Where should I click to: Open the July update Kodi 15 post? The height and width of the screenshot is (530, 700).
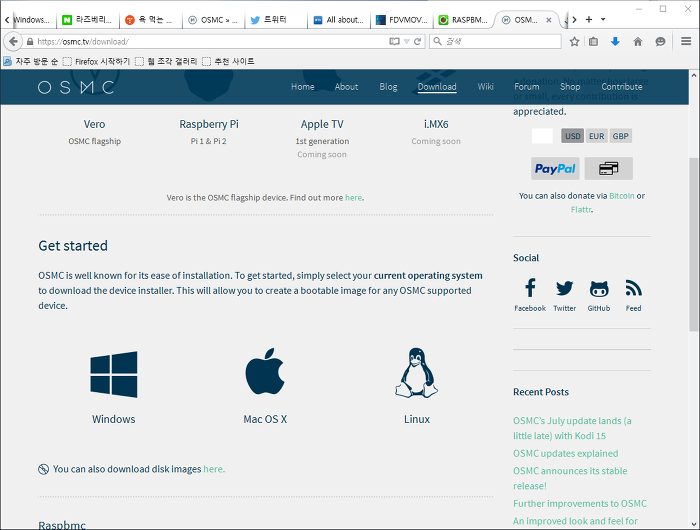tap(572, 428)
